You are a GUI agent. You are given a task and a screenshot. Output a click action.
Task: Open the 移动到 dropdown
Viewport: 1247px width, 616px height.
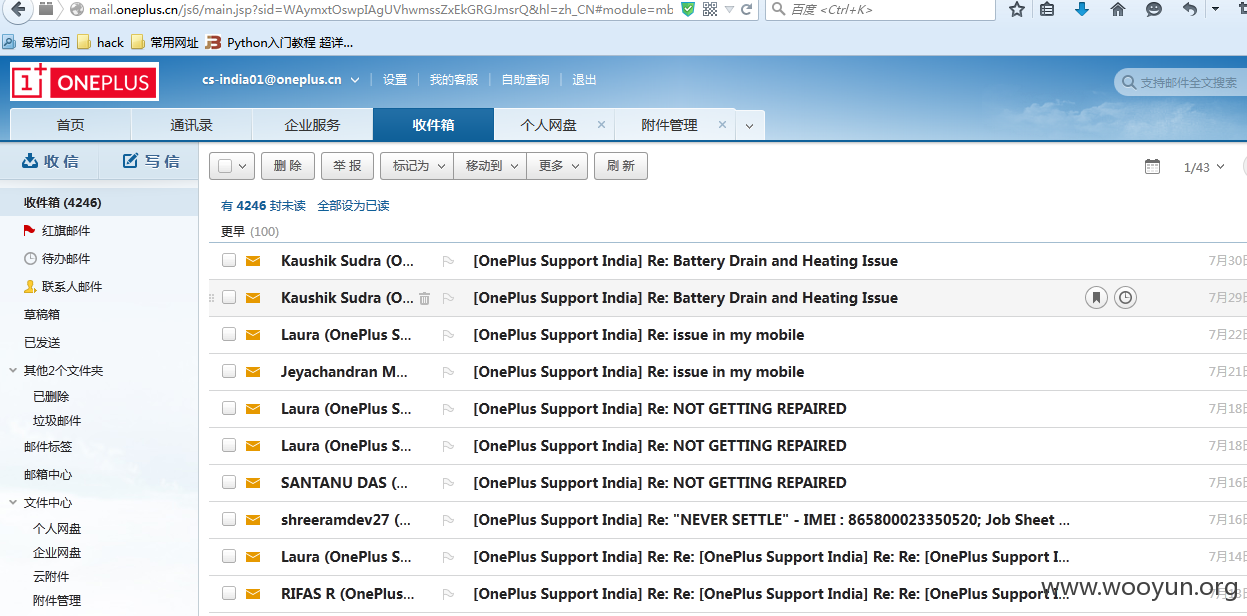[x=490, y=166]
